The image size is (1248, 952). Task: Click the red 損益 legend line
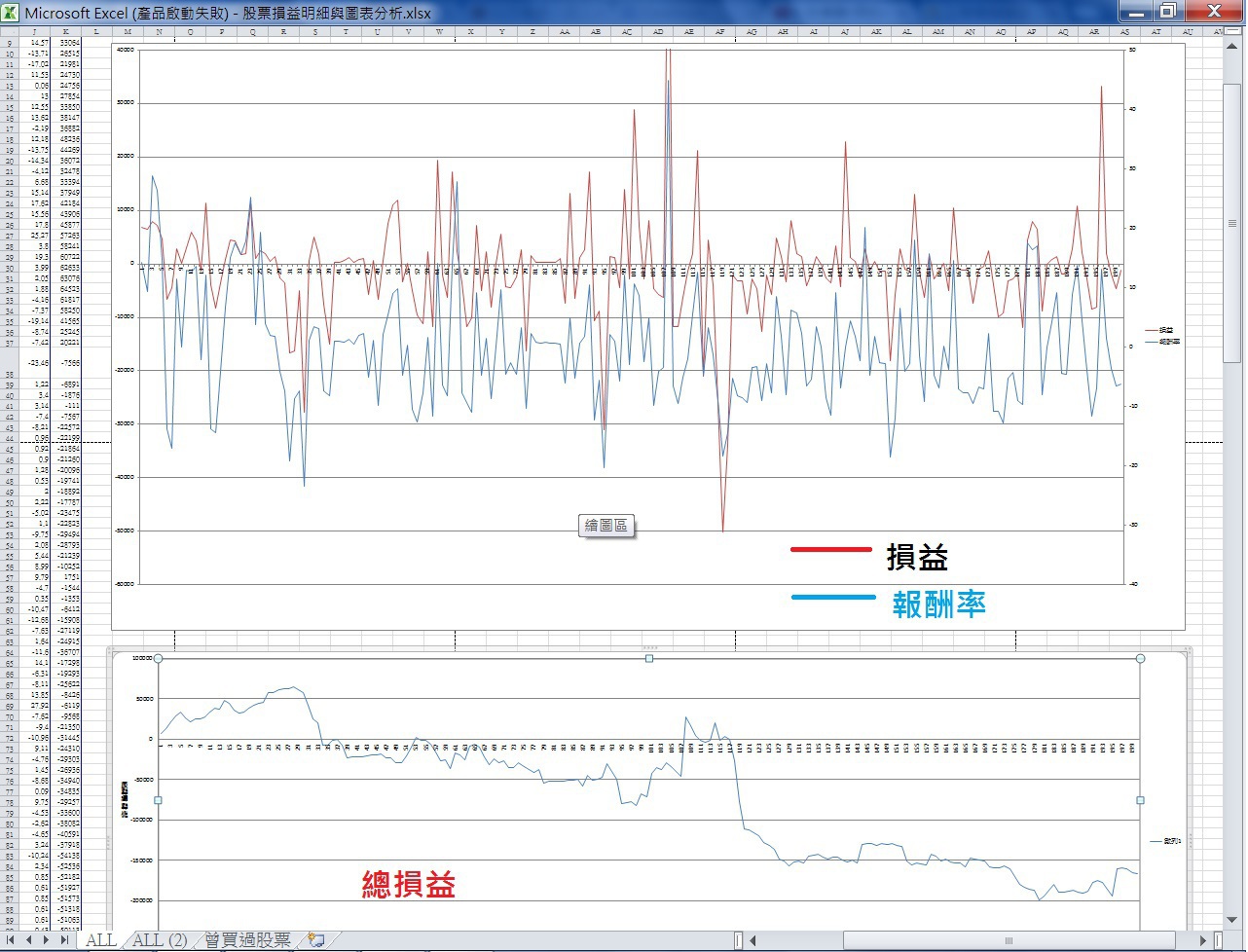point(830,550)
